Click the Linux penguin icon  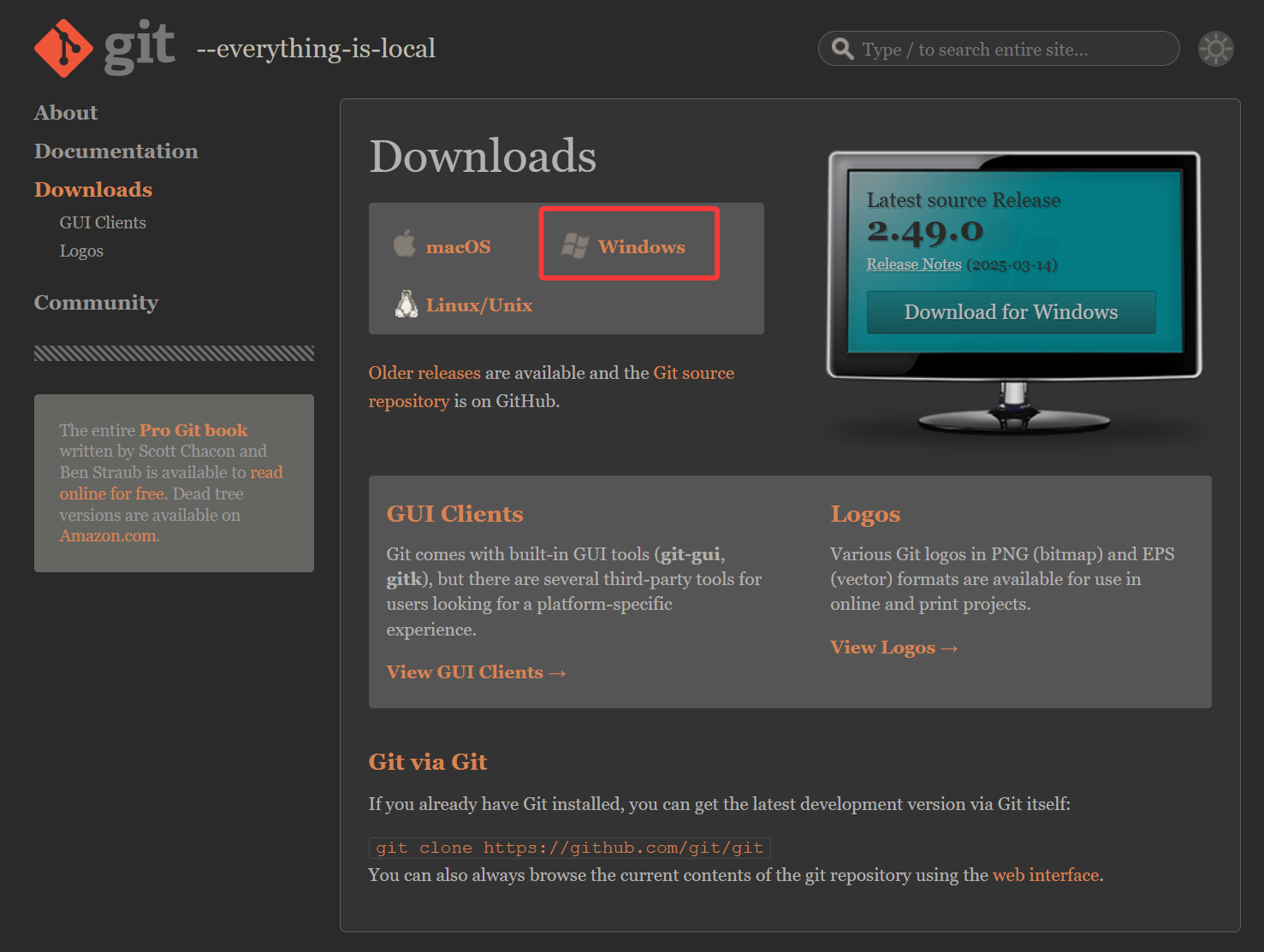pos(406,304)
